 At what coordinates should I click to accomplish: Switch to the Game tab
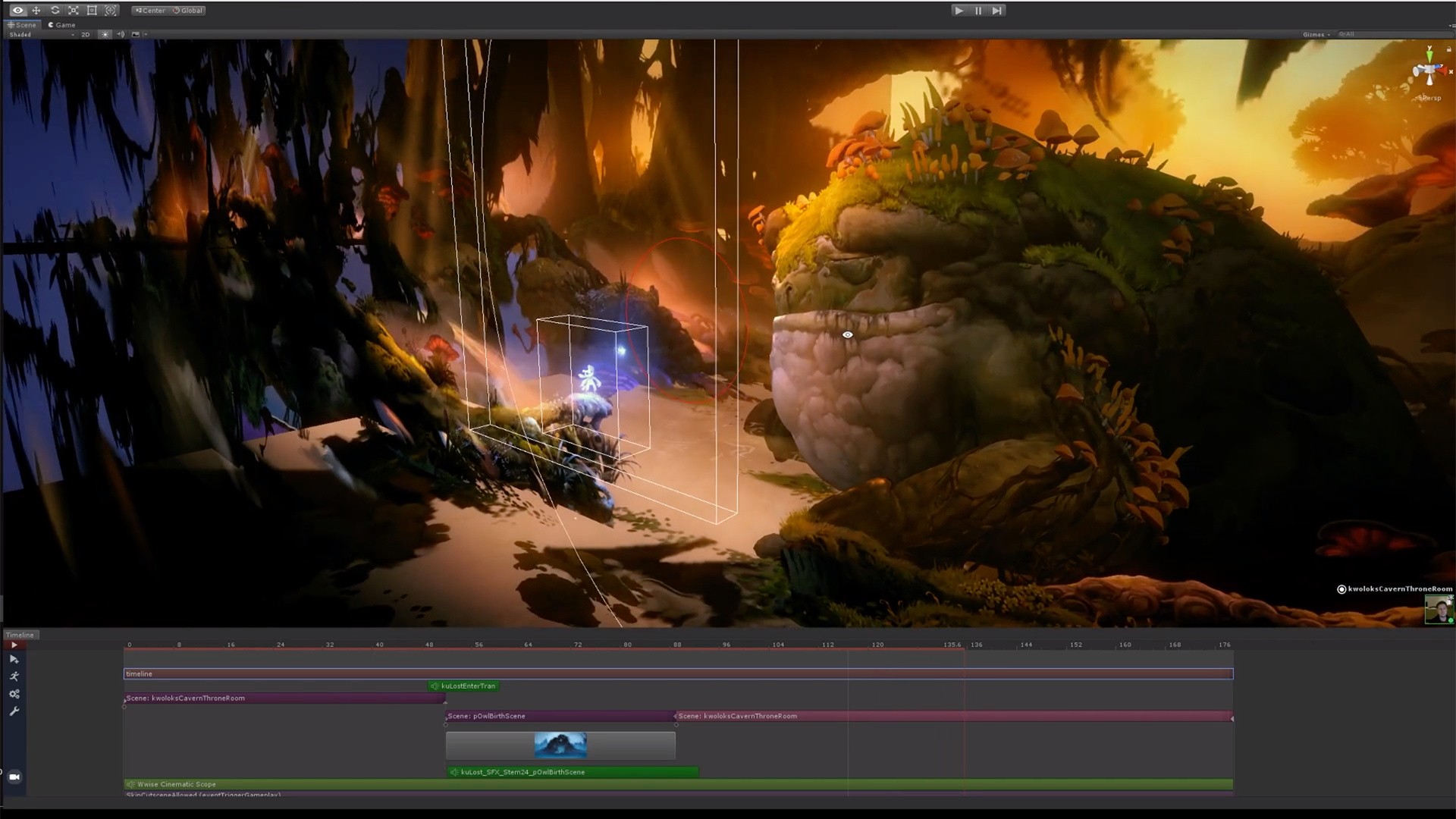(x=62, y=24)
